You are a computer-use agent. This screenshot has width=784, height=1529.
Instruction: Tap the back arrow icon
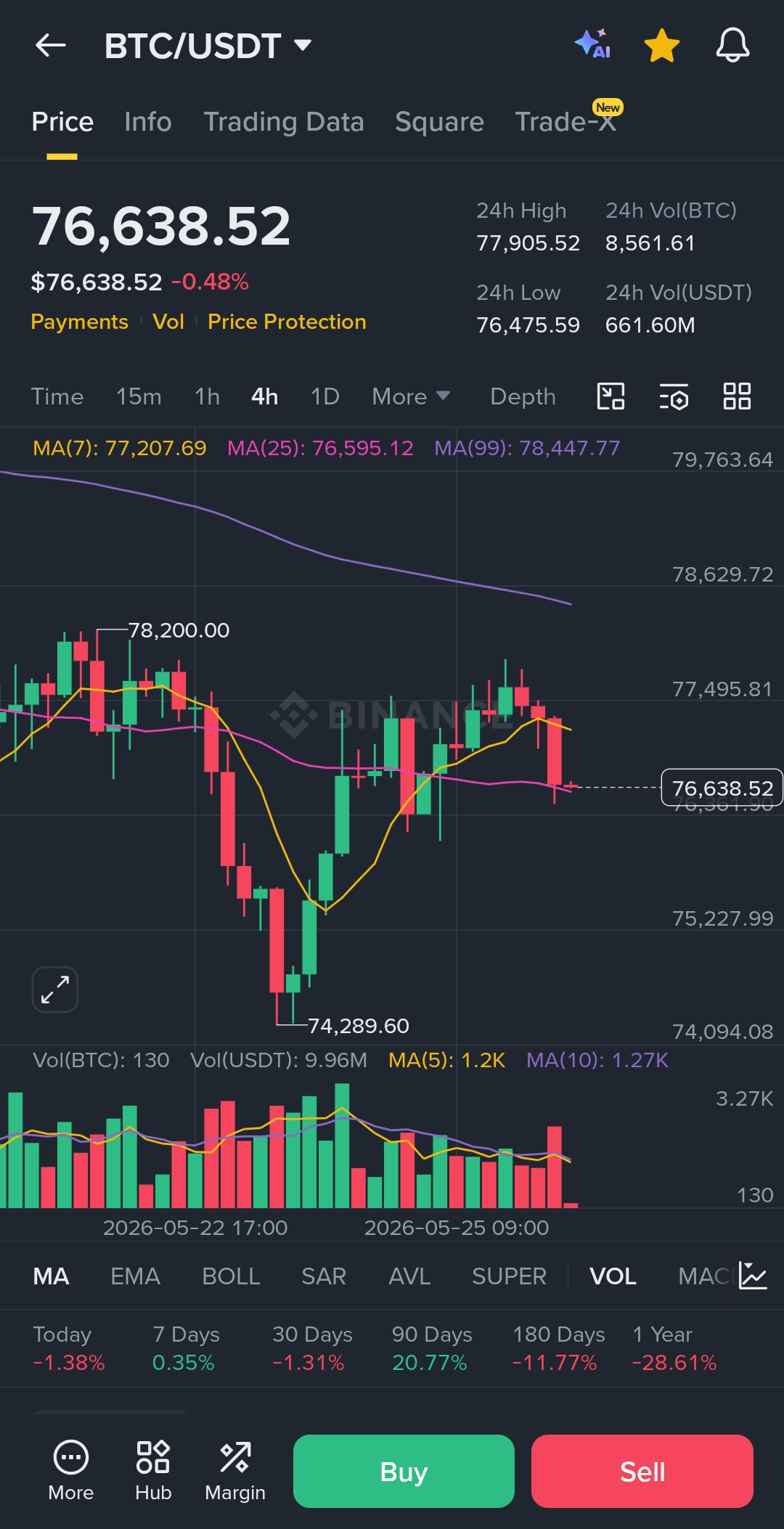[x=51, y=46]
